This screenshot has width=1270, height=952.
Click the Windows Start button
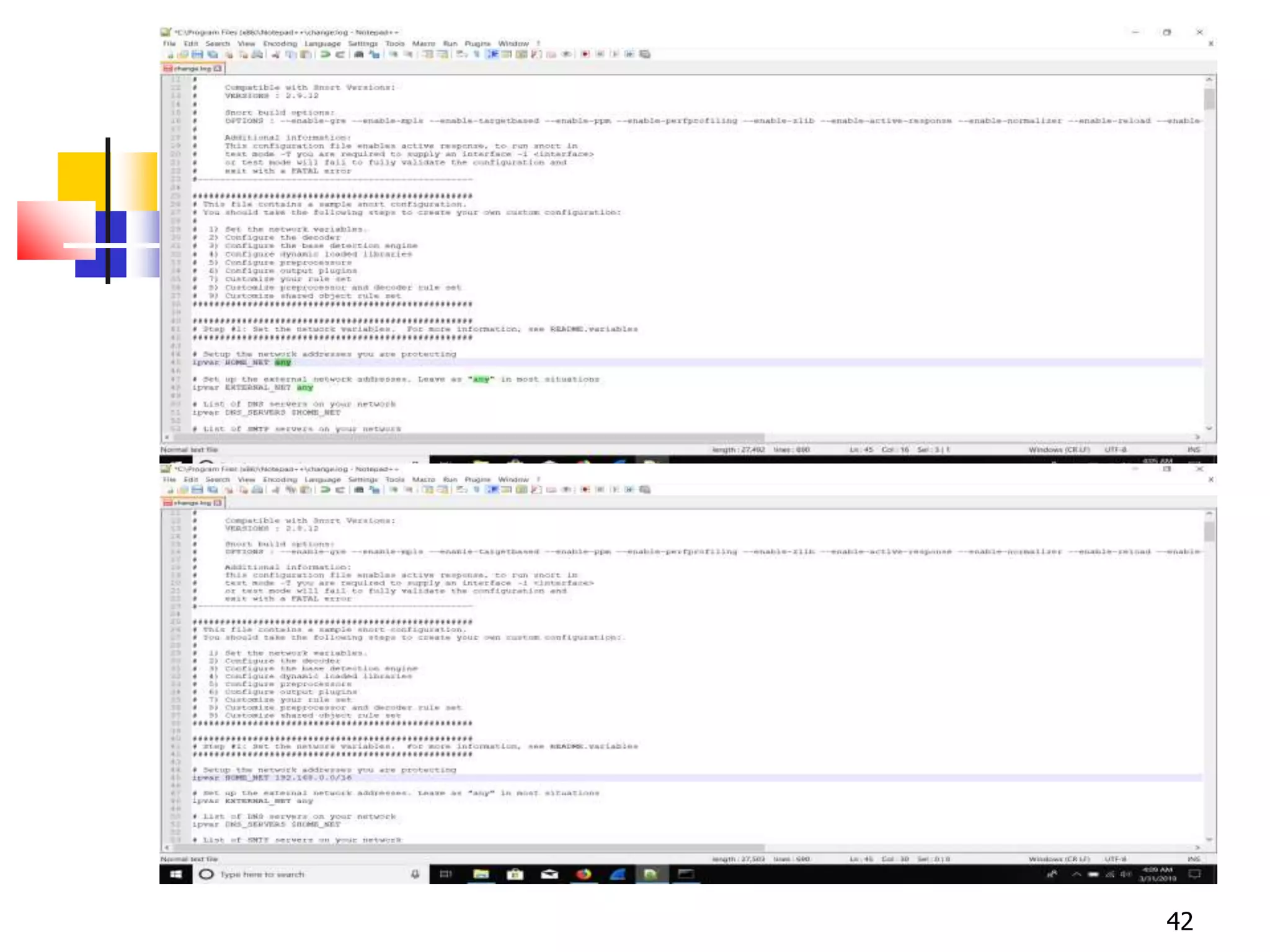point(175,875)
